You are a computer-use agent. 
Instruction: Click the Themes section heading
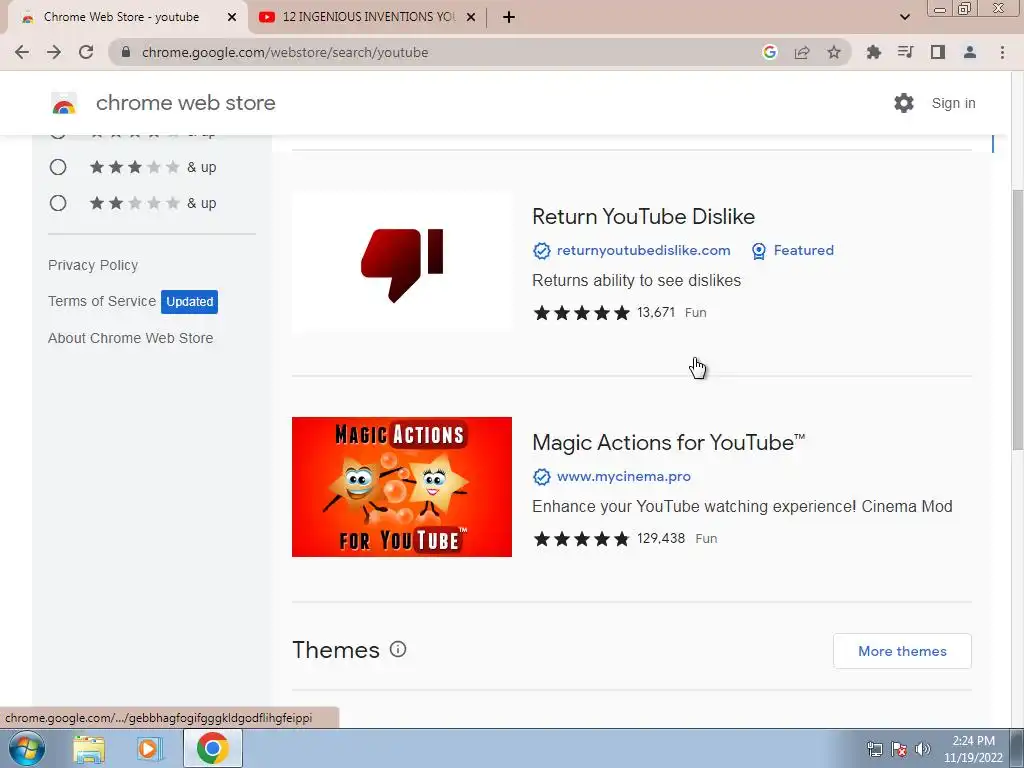click(x=336, y=650)
